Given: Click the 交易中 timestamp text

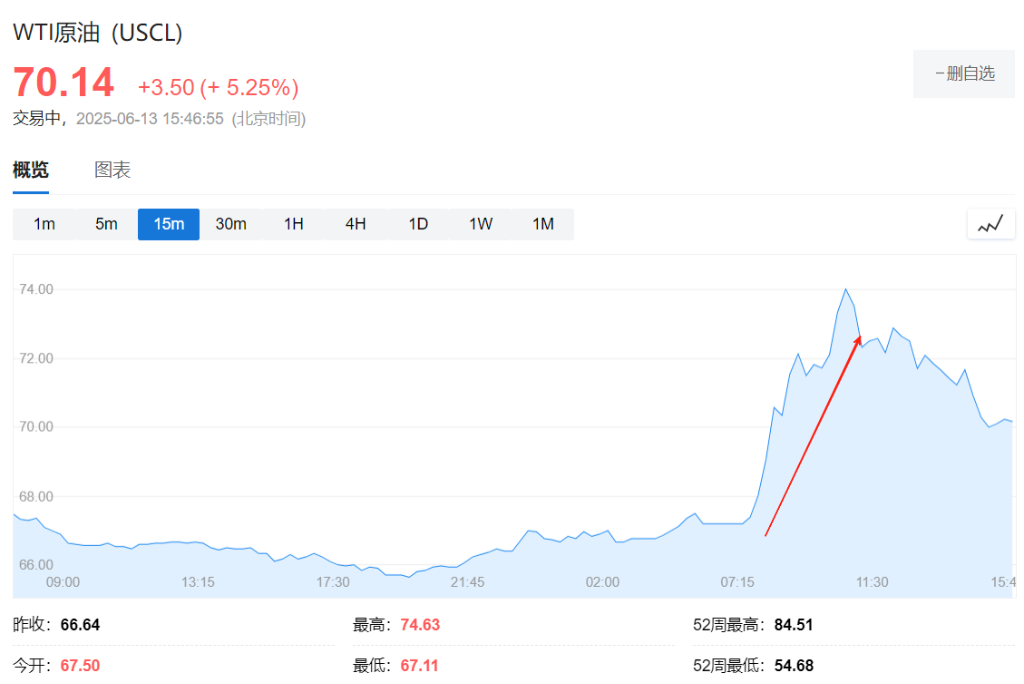Looking at the screenshot, I should (40, 118).
